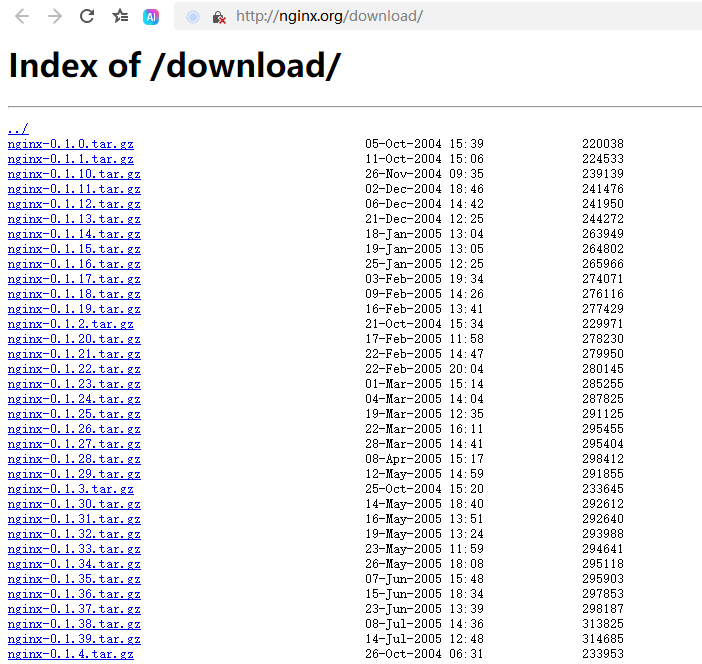Download nginx-0.1.19.tar.gz
The width and height of the screenshot is (702, 664).
(74, 309)
